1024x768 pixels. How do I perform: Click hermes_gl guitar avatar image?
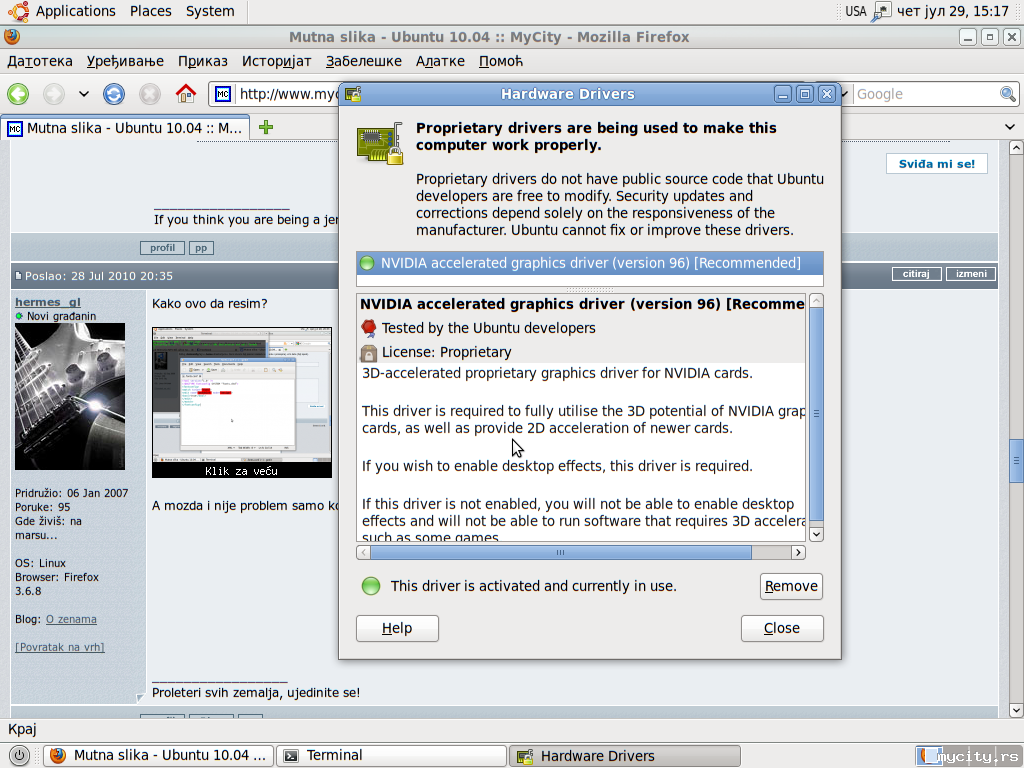70,396
